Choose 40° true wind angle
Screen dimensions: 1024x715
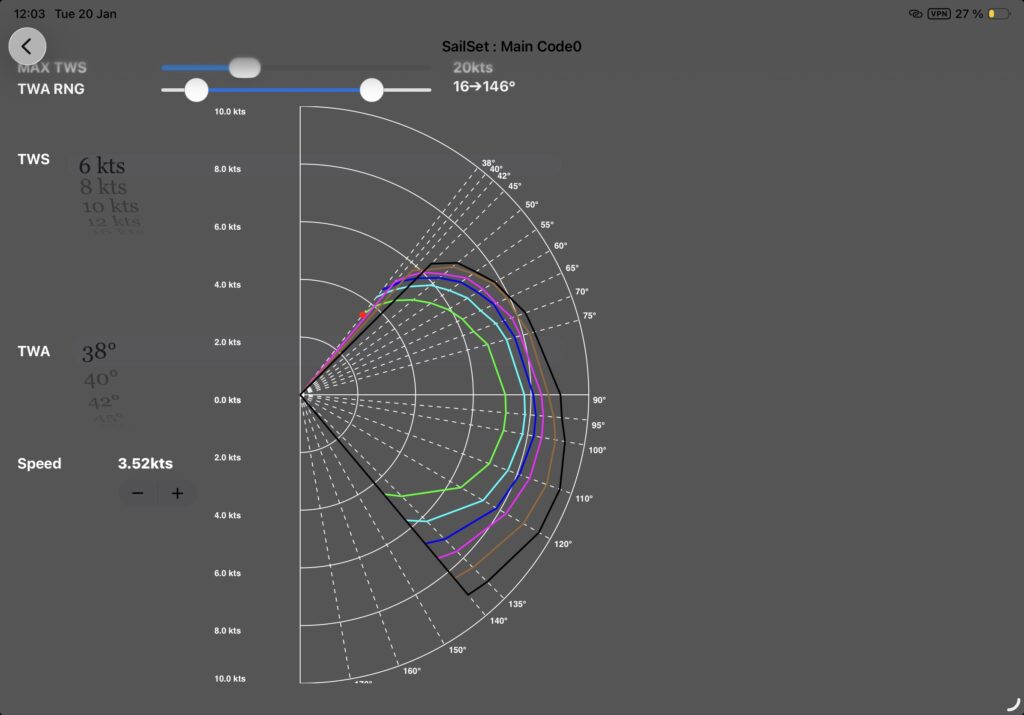98,377
